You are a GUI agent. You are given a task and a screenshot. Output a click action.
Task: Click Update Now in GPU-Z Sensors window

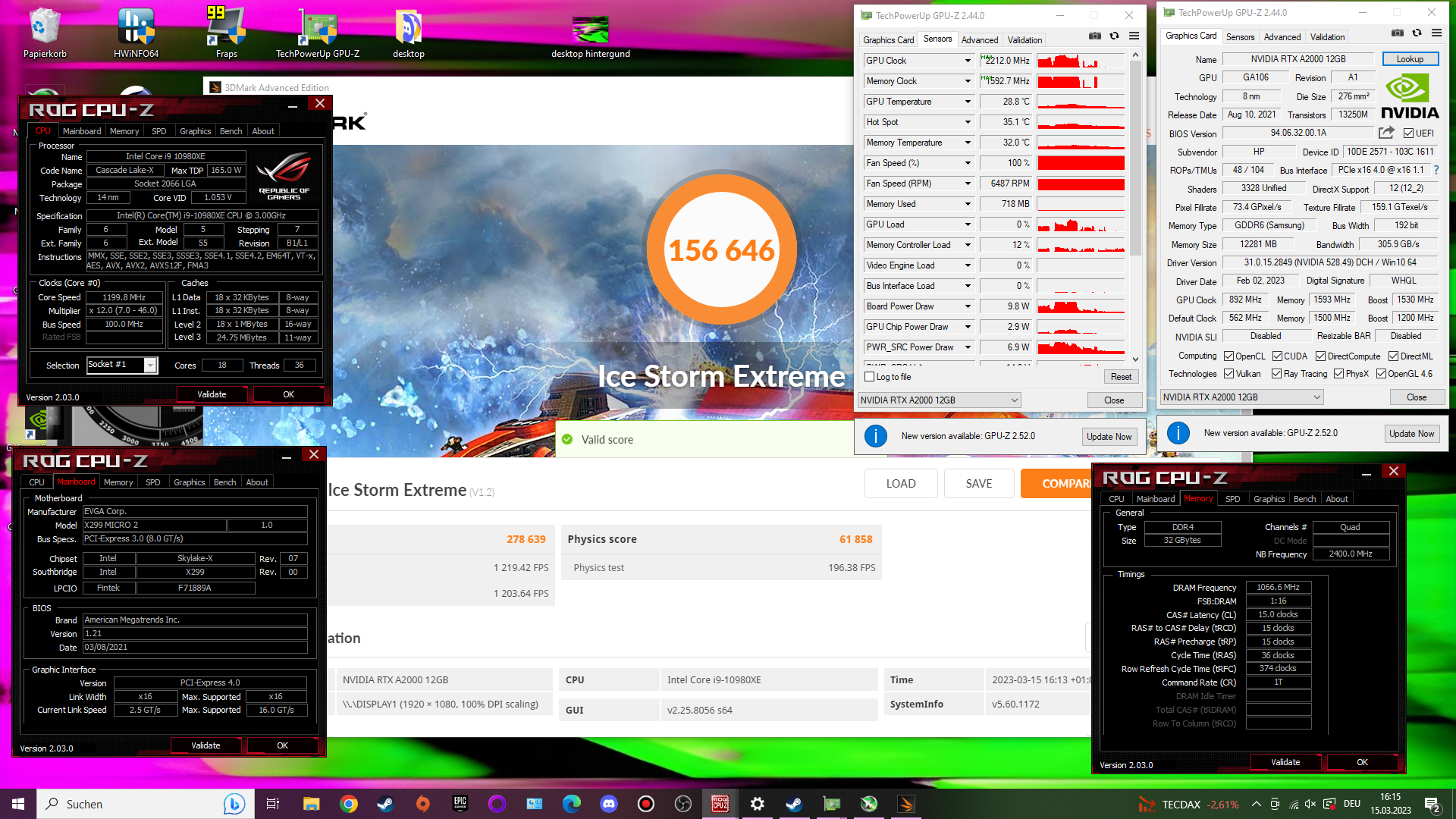(x=1109, y=437)
